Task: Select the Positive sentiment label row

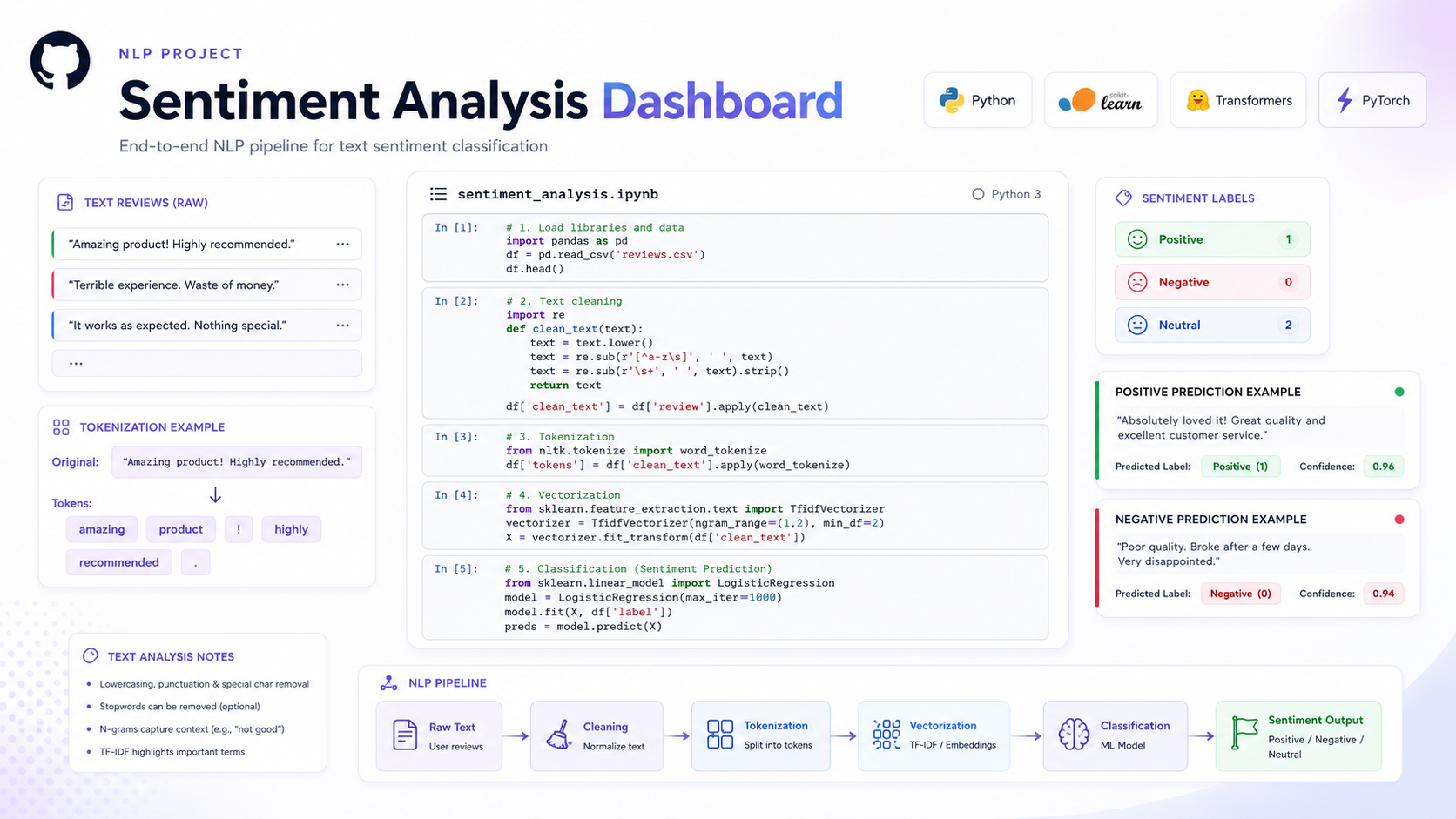Action: click(x=1212, y=239)
